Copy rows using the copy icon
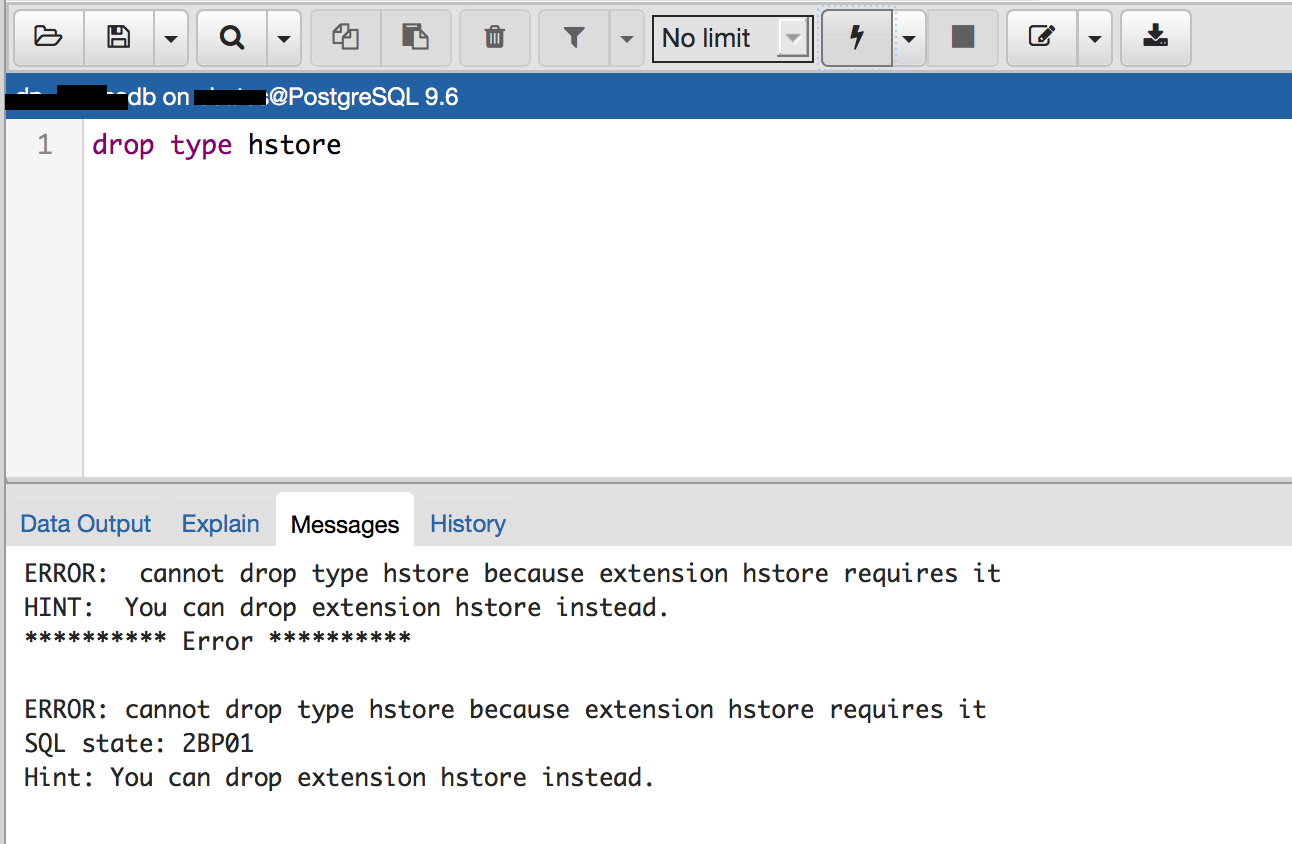The height and width of the screenshot is (844, 1292). [x=345, y=37]
